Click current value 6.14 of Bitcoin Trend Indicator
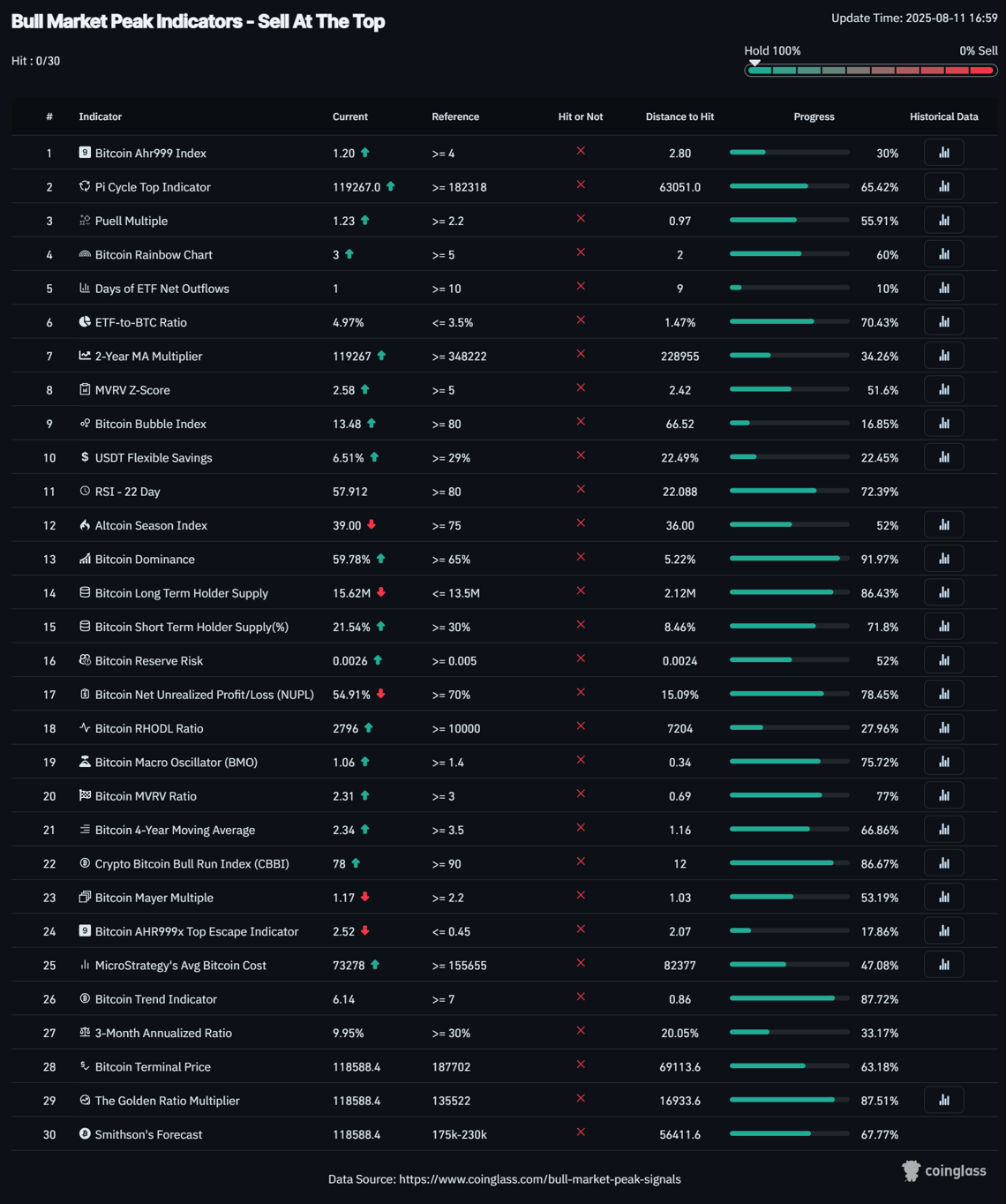The image size is (1006, 1204). [343, 999]
